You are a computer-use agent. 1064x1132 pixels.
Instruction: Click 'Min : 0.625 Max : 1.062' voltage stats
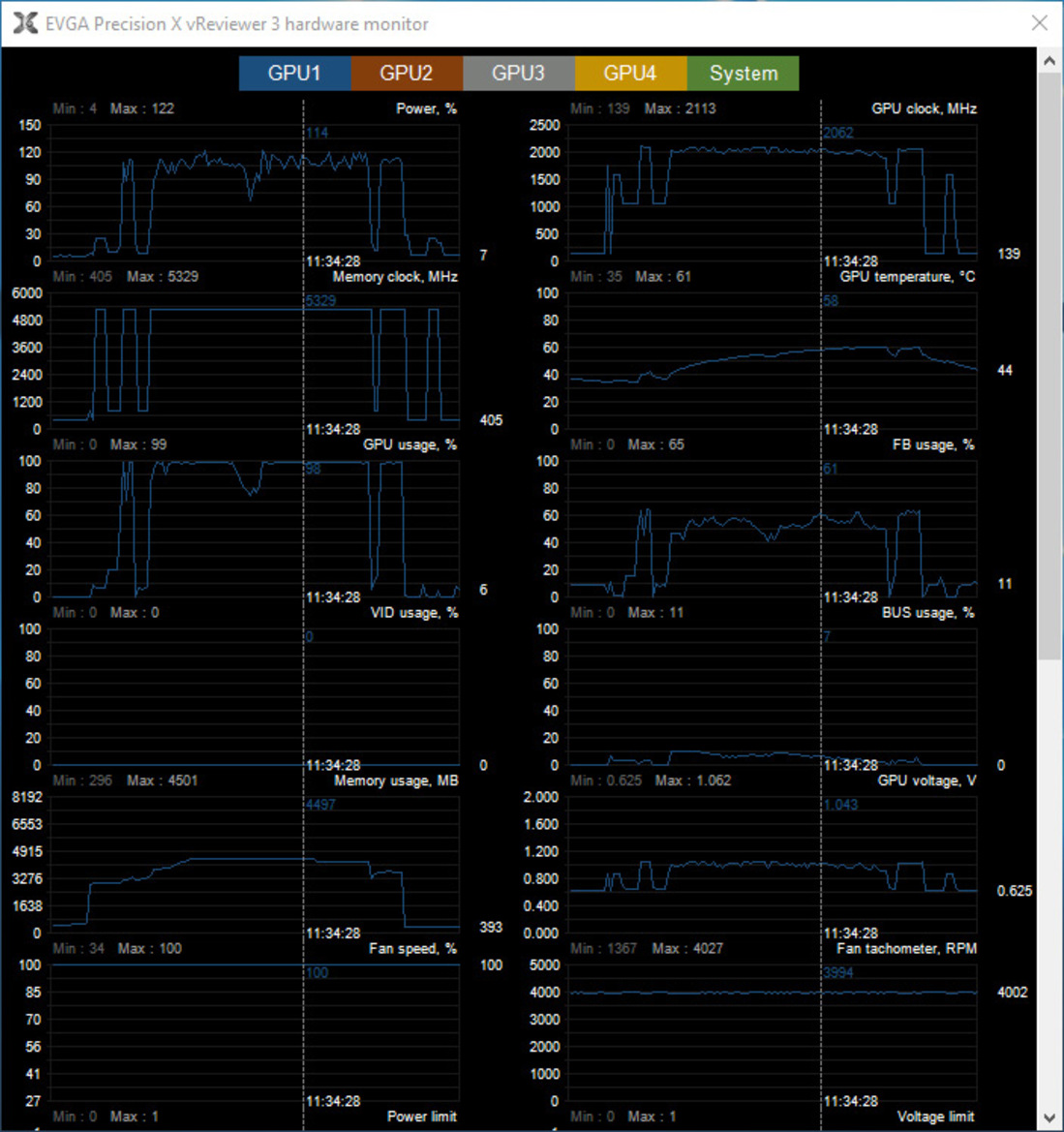pos(651,781)
